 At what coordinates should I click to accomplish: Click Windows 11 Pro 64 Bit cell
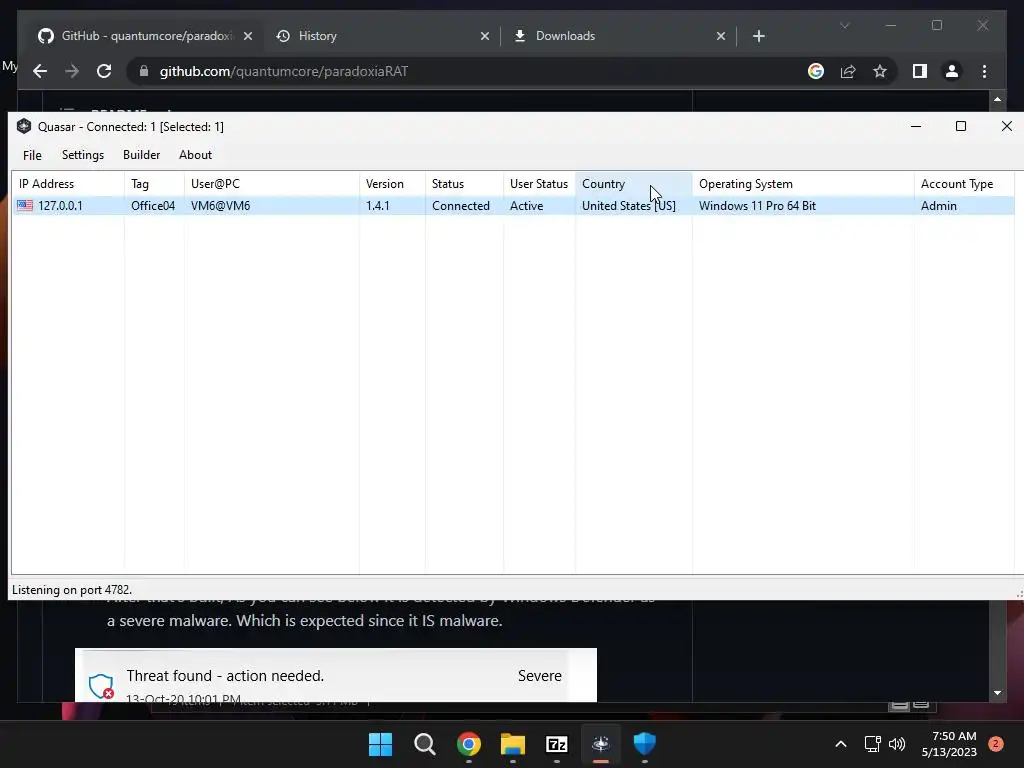758,206
